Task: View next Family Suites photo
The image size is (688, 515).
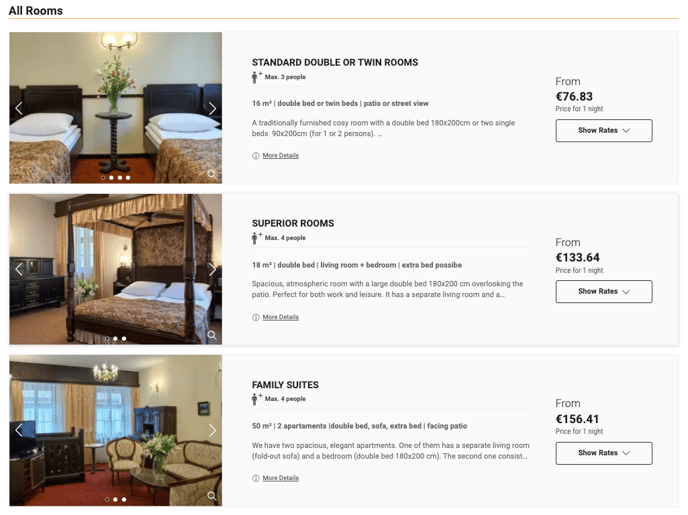Action: [x=212, y=430]
